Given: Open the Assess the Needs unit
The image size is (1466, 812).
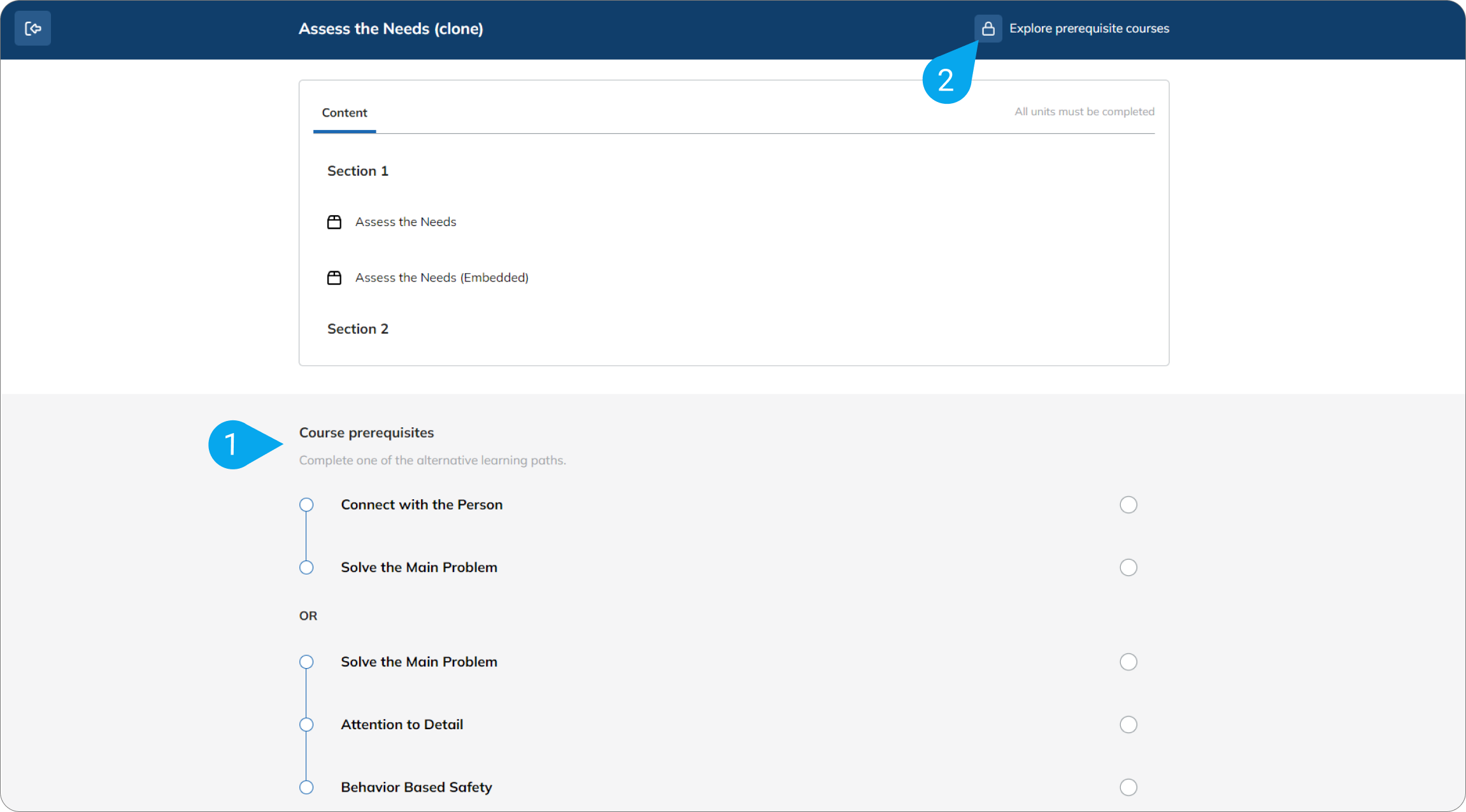Looking at the screenshot, I should coord(406,222).
